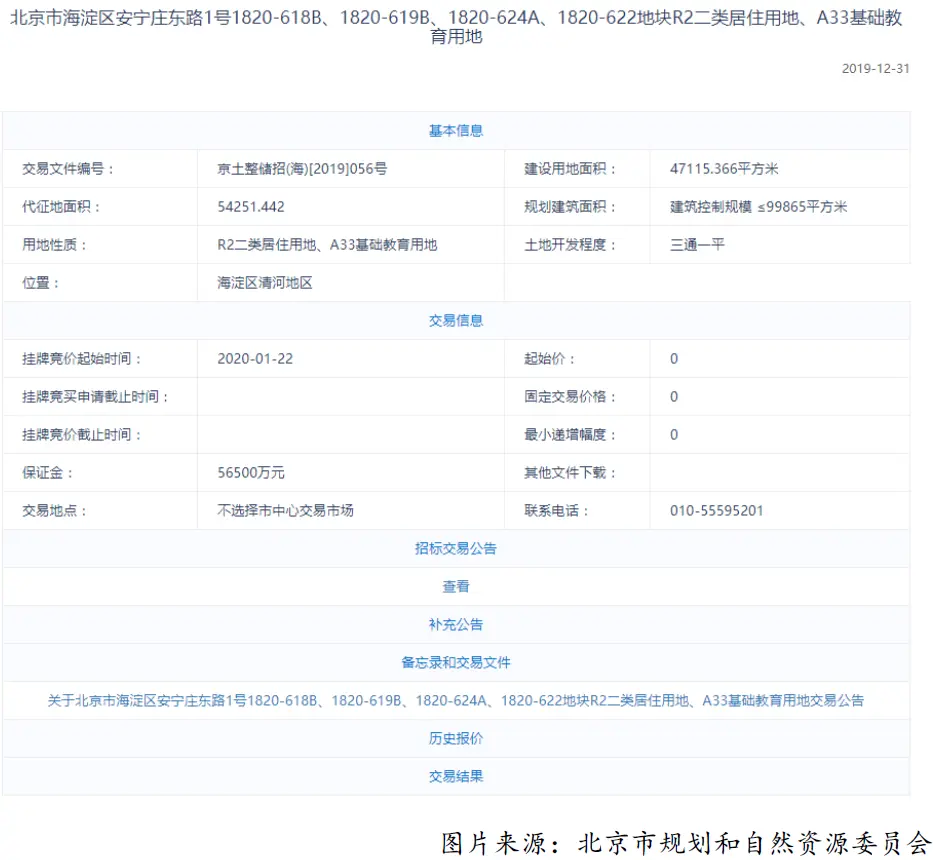The image size is (933, 860).
Task: Click the 最小递增幅度 label
Action: (x=570, y=435)
